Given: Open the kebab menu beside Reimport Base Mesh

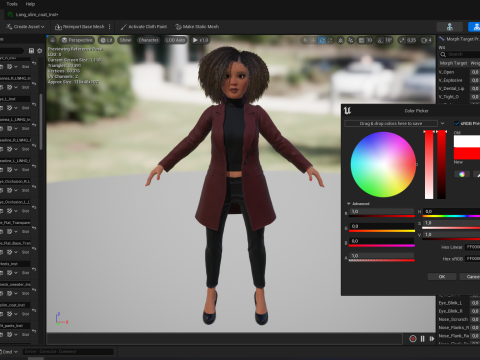Looking at the screenshot, I should (110, 27).
